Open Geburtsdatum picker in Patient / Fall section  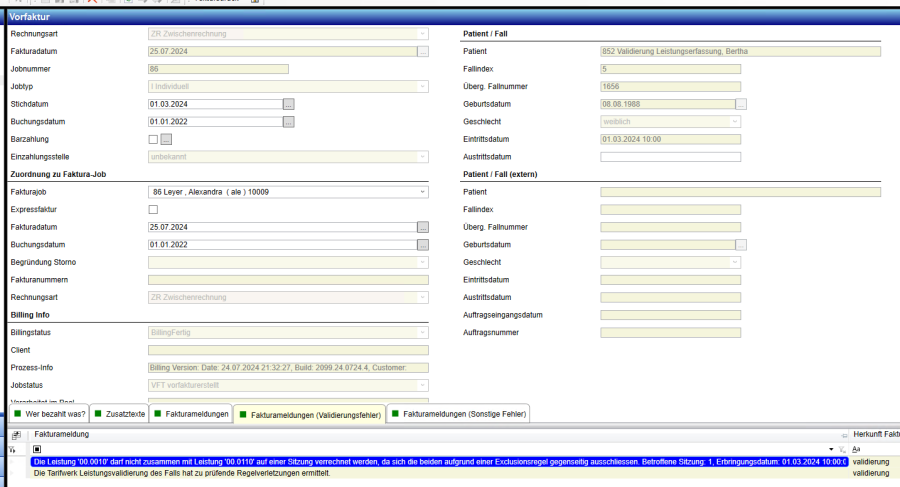(741, 104)
